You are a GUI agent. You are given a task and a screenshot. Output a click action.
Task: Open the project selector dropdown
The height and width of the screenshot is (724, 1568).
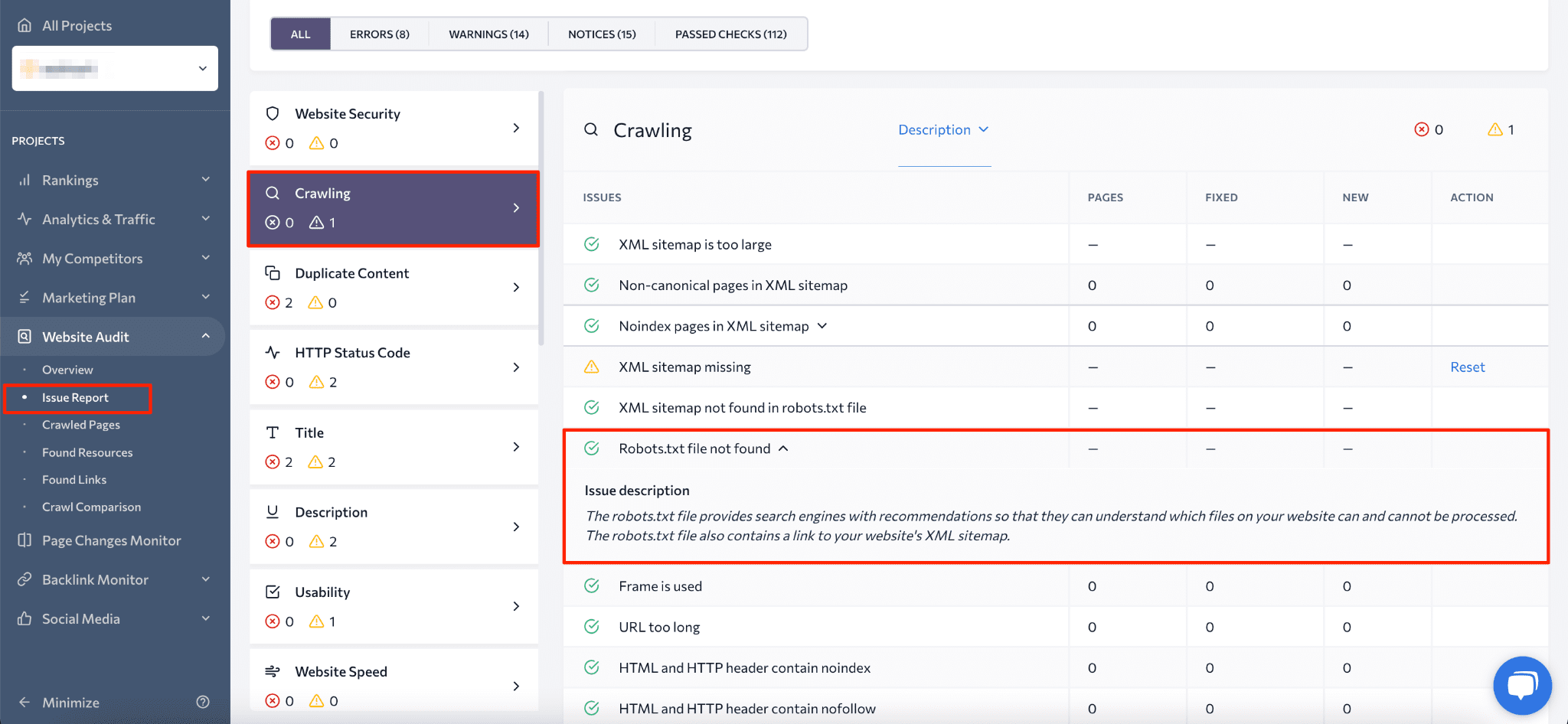point(202,68)
